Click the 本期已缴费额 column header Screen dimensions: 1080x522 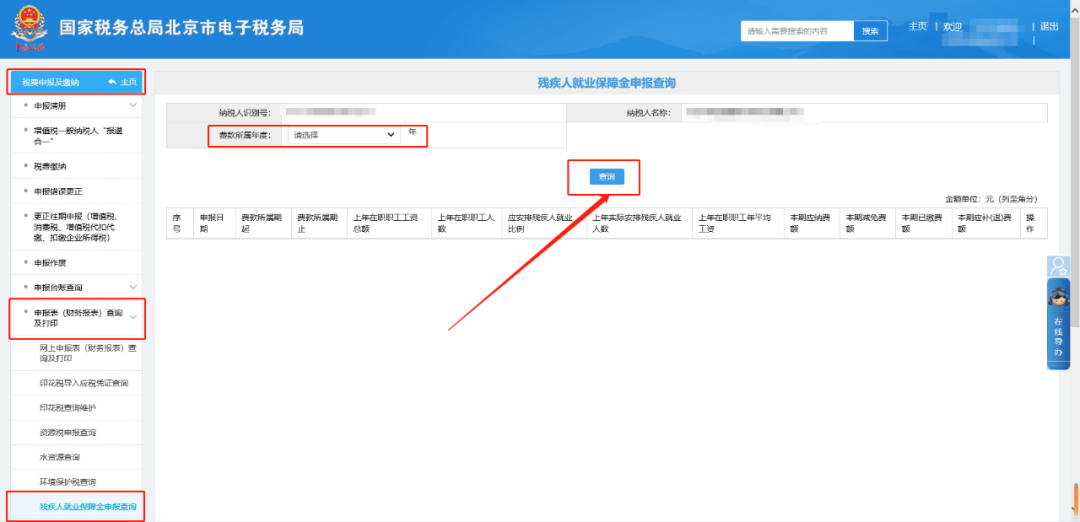pyautogui.click(x=922, y=223)
